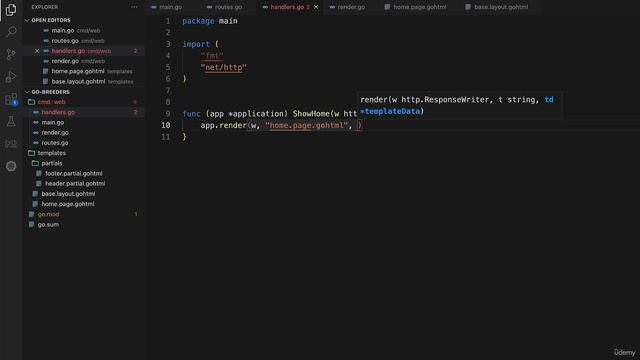Viewport: 640px width, 360px height.
Task: Open the Run and Debug icon
Action: coord(11,76)
